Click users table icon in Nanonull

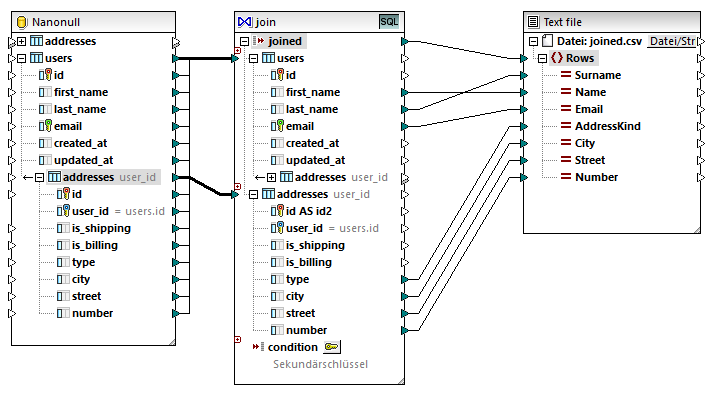click(36, 58)
